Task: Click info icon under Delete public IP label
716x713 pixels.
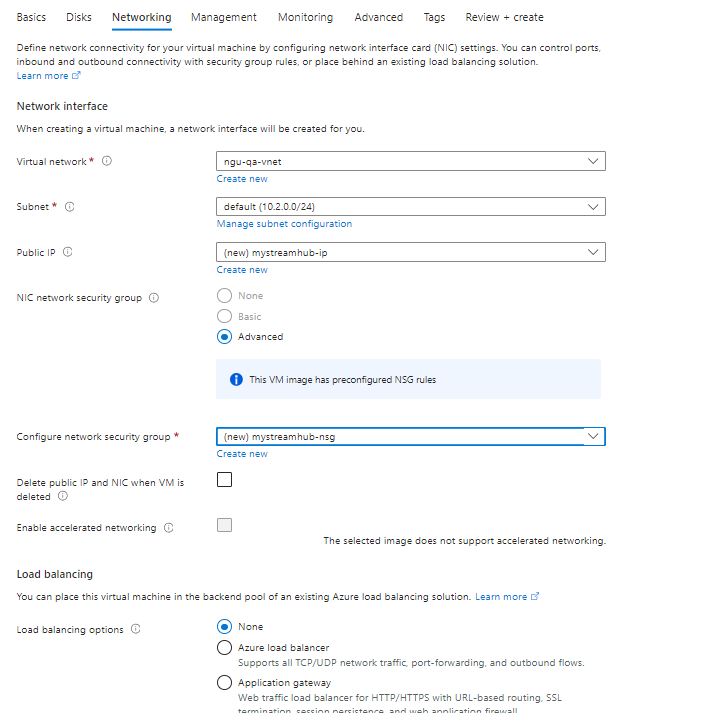Action: [x=63, y=496]
